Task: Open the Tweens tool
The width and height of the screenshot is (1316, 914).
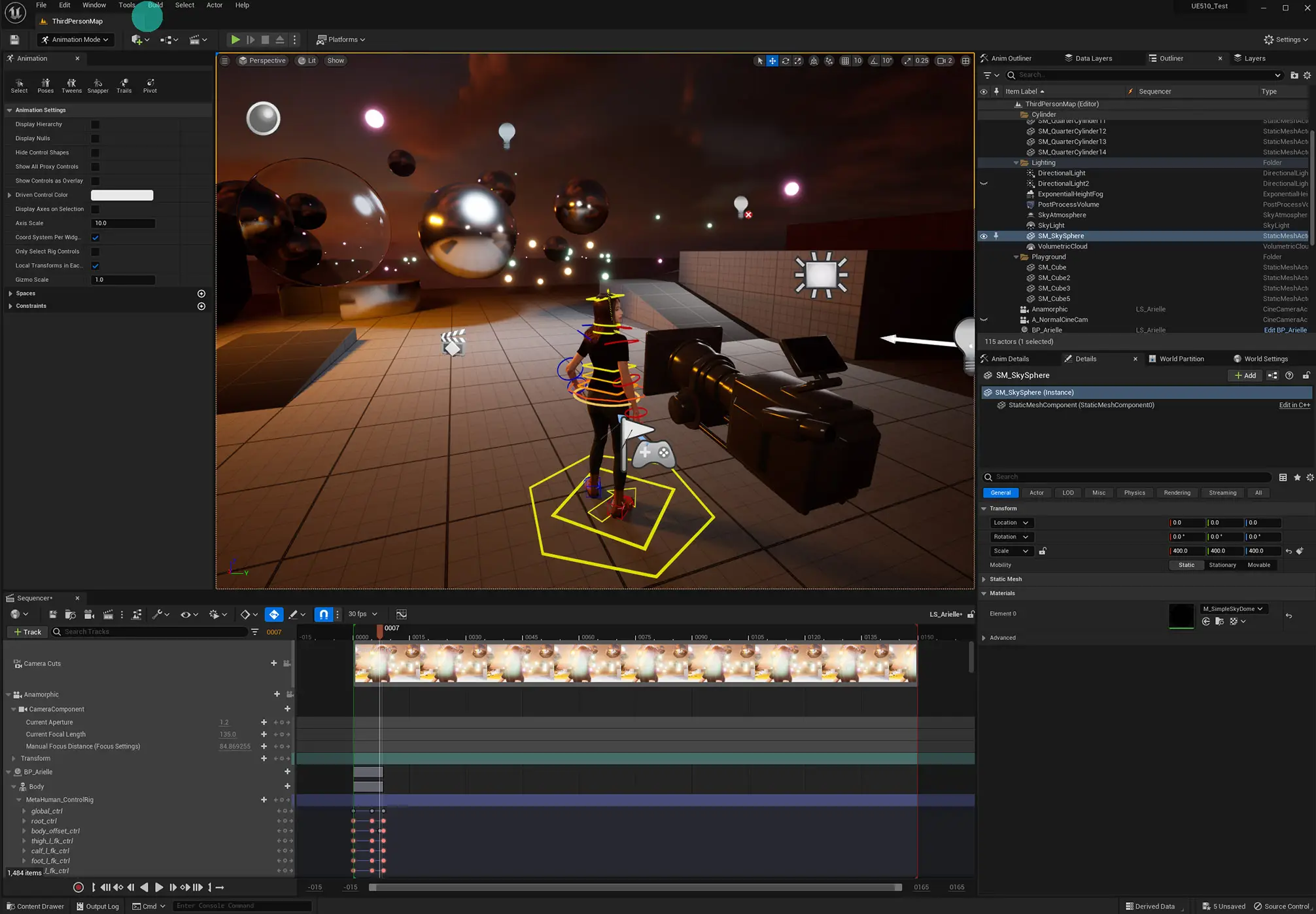Action: pyautogui.click(x=71, y=85)
